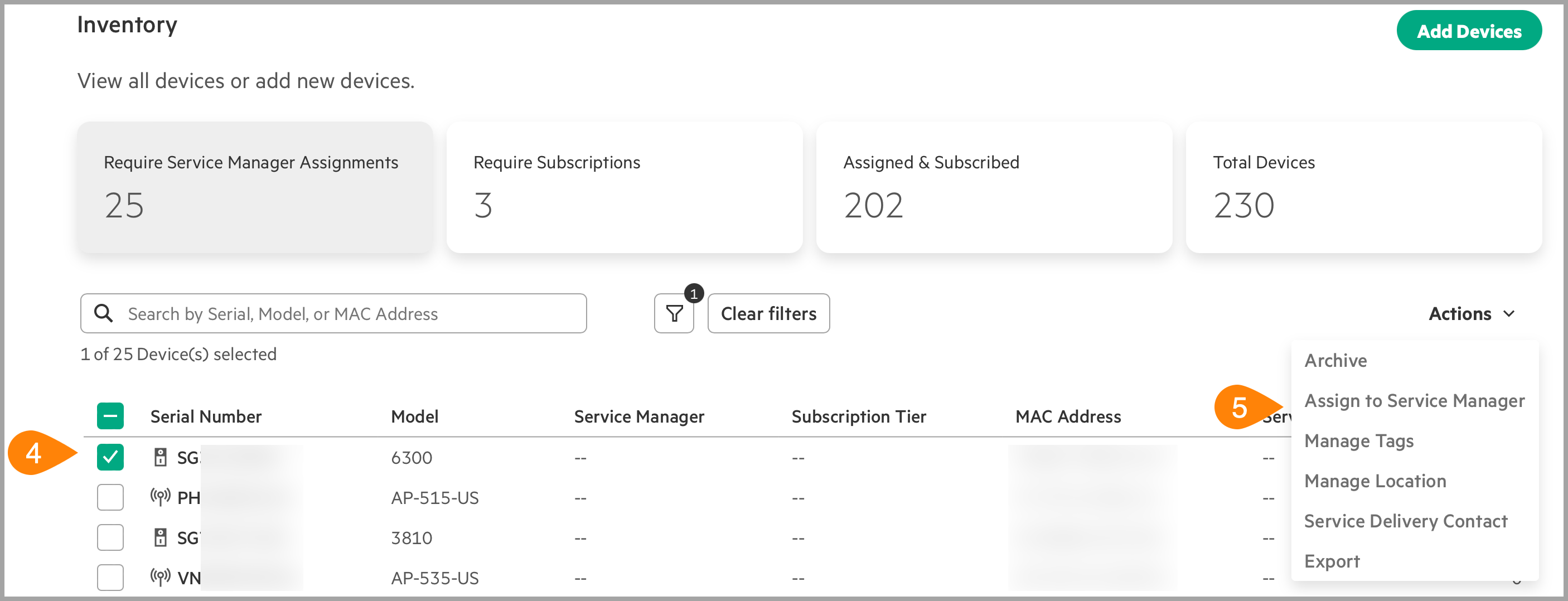Click the search magnifier icon
This screenshot has width=1568, height=601.
click(x=104, y=313)
